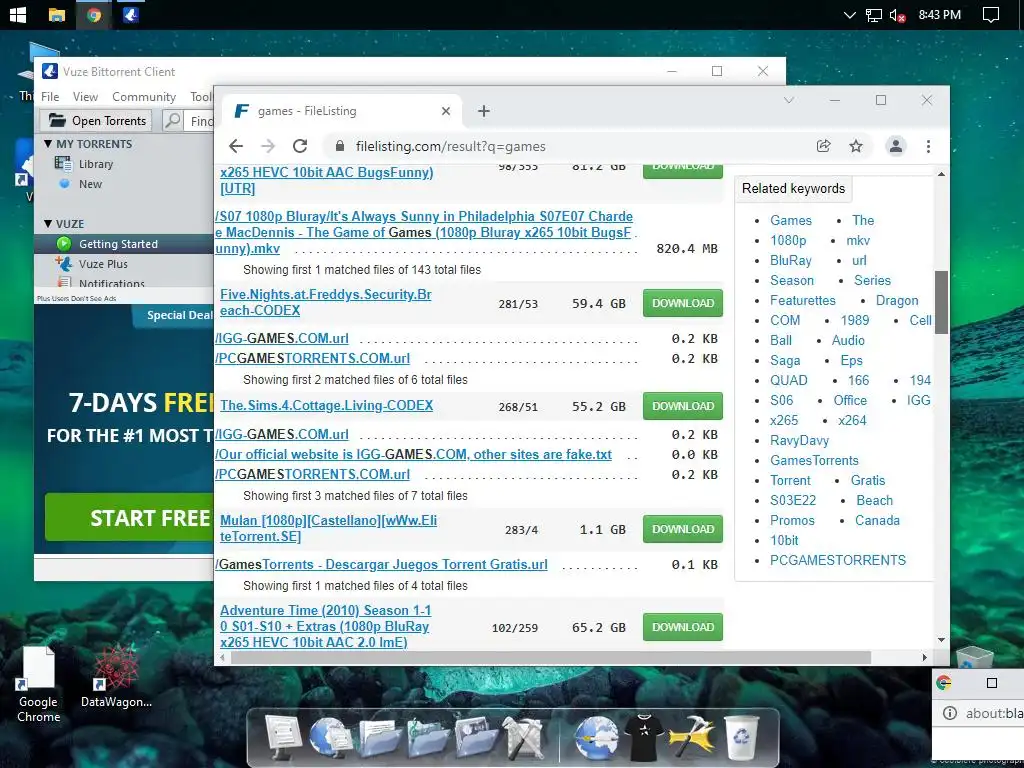Open the View menu in Vuze
The image size is (1024, 768).
pyautogui.click(x=86, y=97)
